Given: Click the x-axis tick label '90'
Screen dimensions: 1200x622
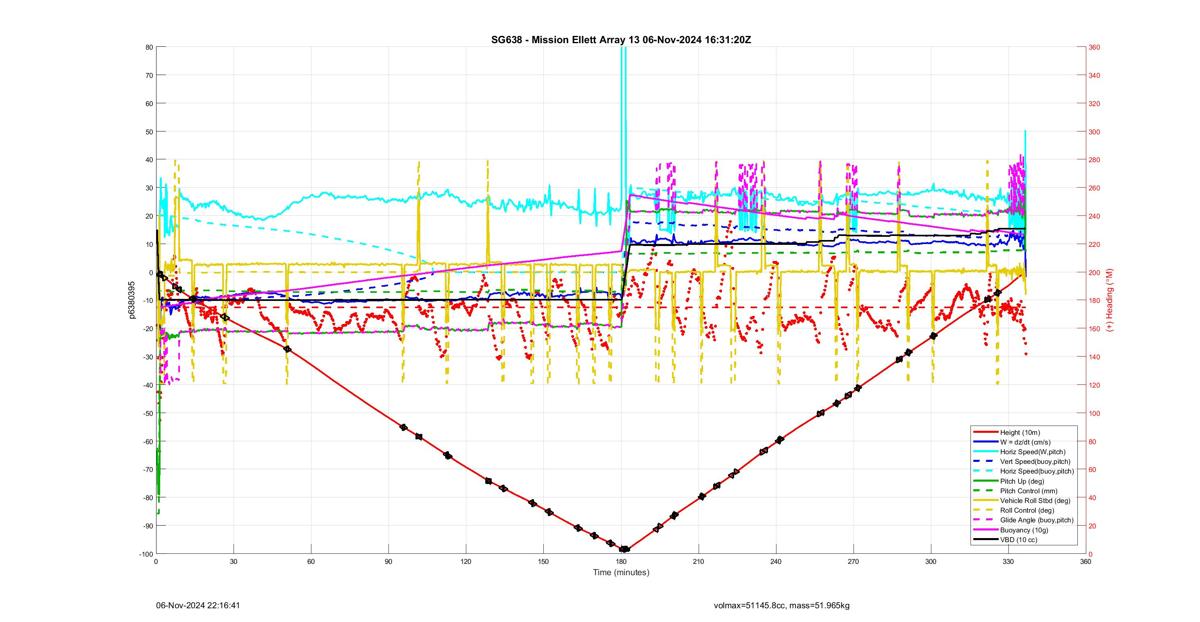Looking at the screenshot, I should click(x=388, y=562).
